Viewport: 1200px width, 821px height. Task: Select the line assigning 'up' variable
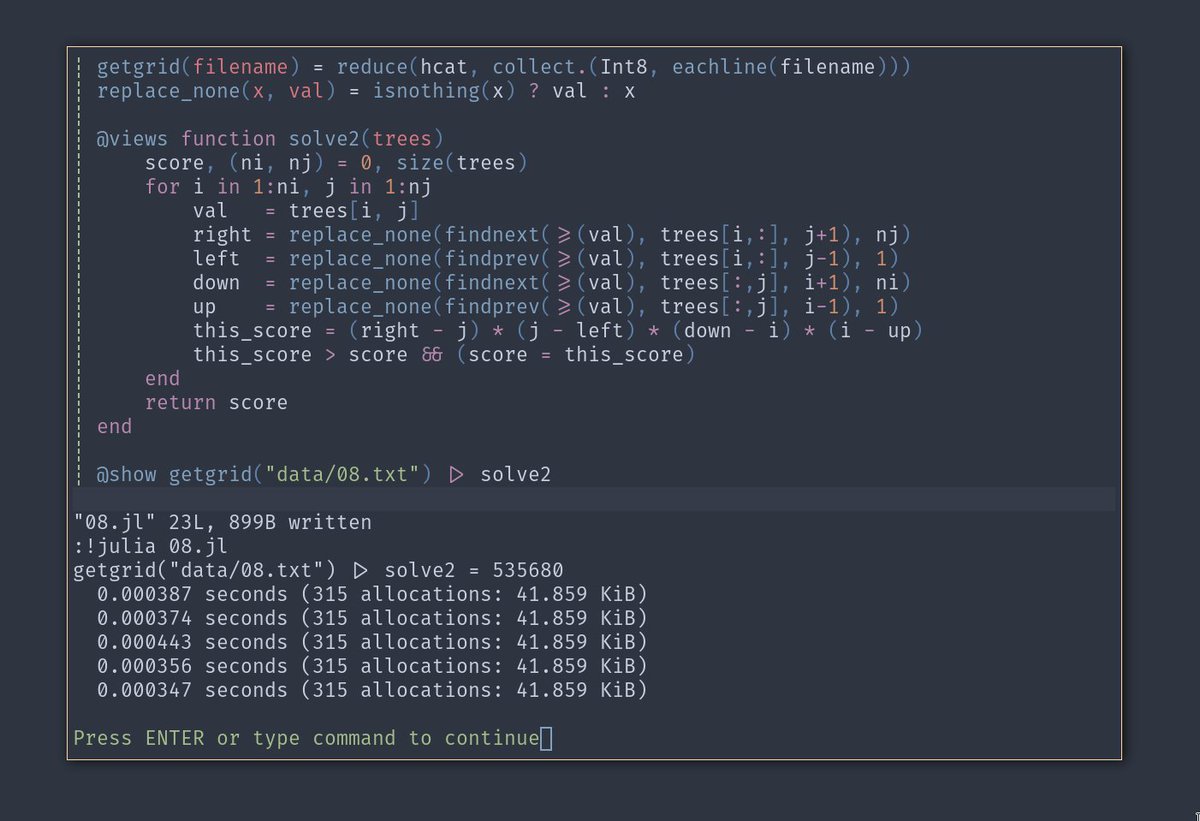click(546, 307)
